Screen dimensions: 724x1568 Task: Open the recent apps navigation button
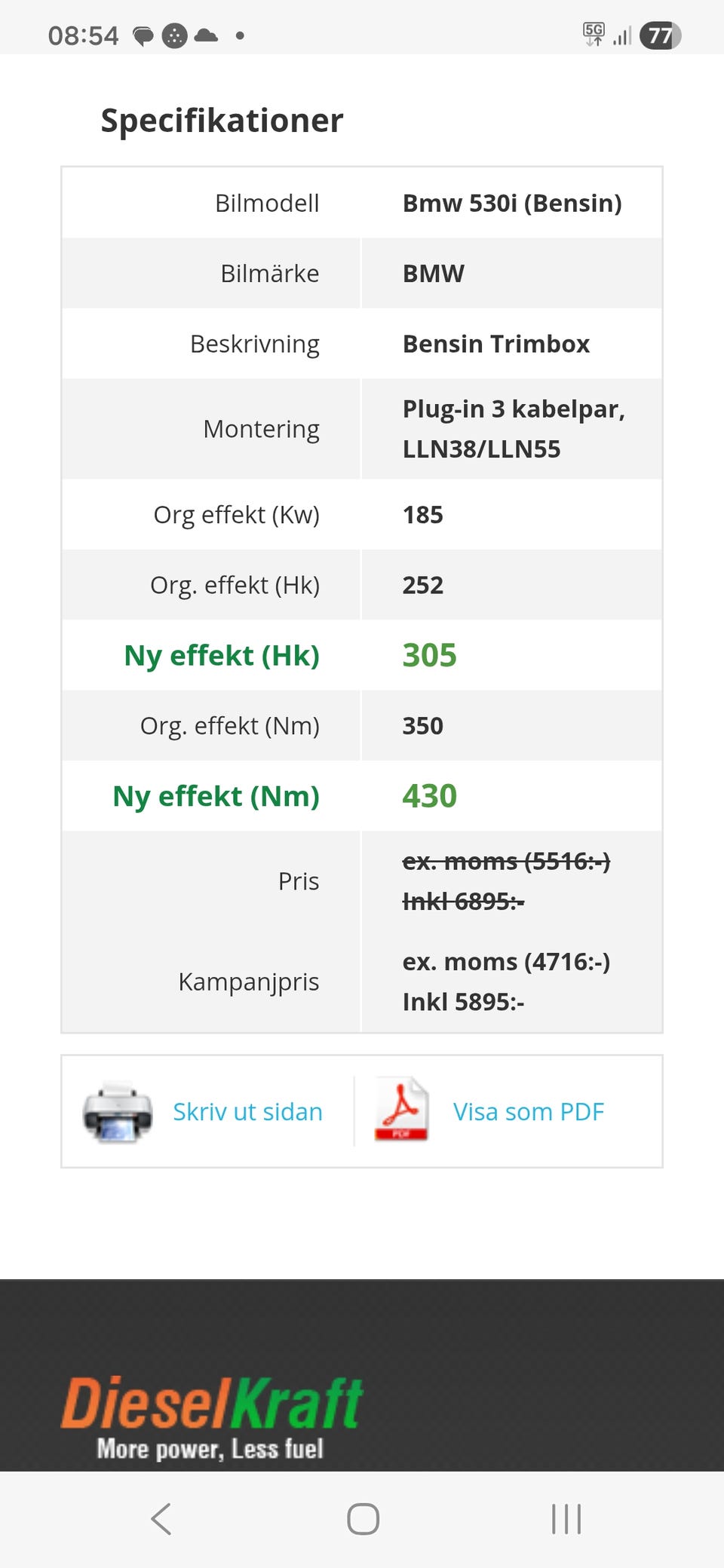coord(566,1518)
